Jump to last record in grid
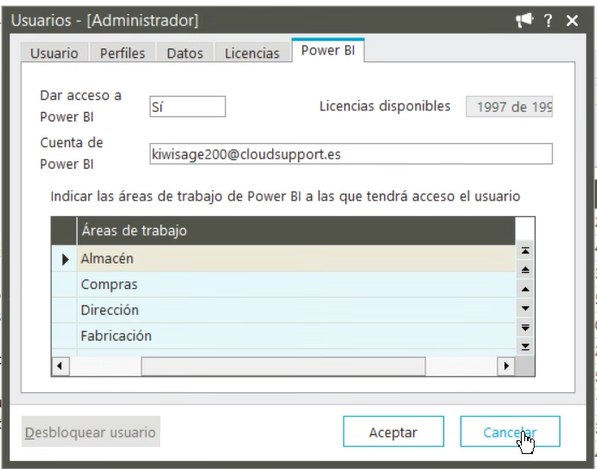The width and height of the screenshot is (597, 469). (x=525, y=346)
